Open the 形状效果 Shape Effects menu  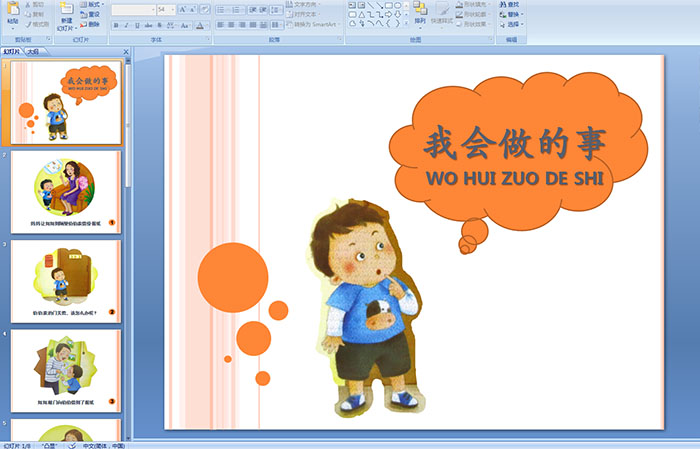click(x=474, y=24)
